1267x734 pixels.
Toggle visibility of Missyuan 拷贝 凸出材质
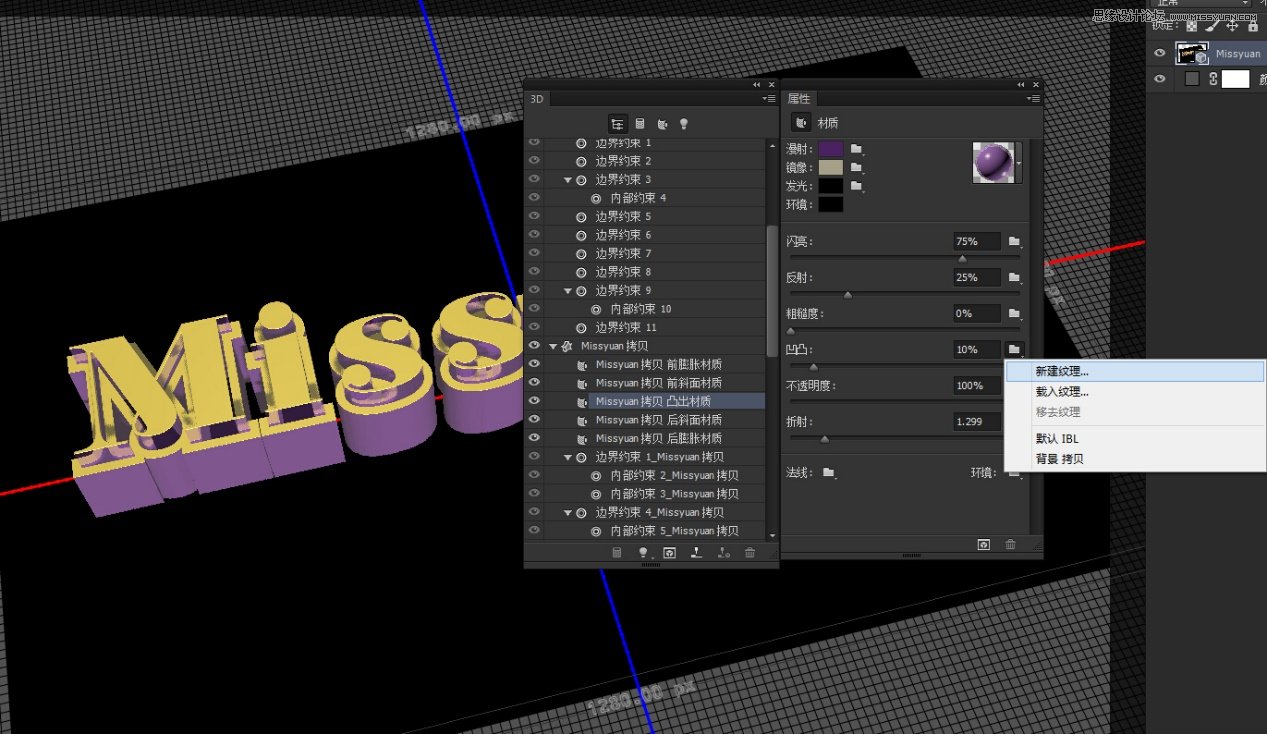point(534,401)
